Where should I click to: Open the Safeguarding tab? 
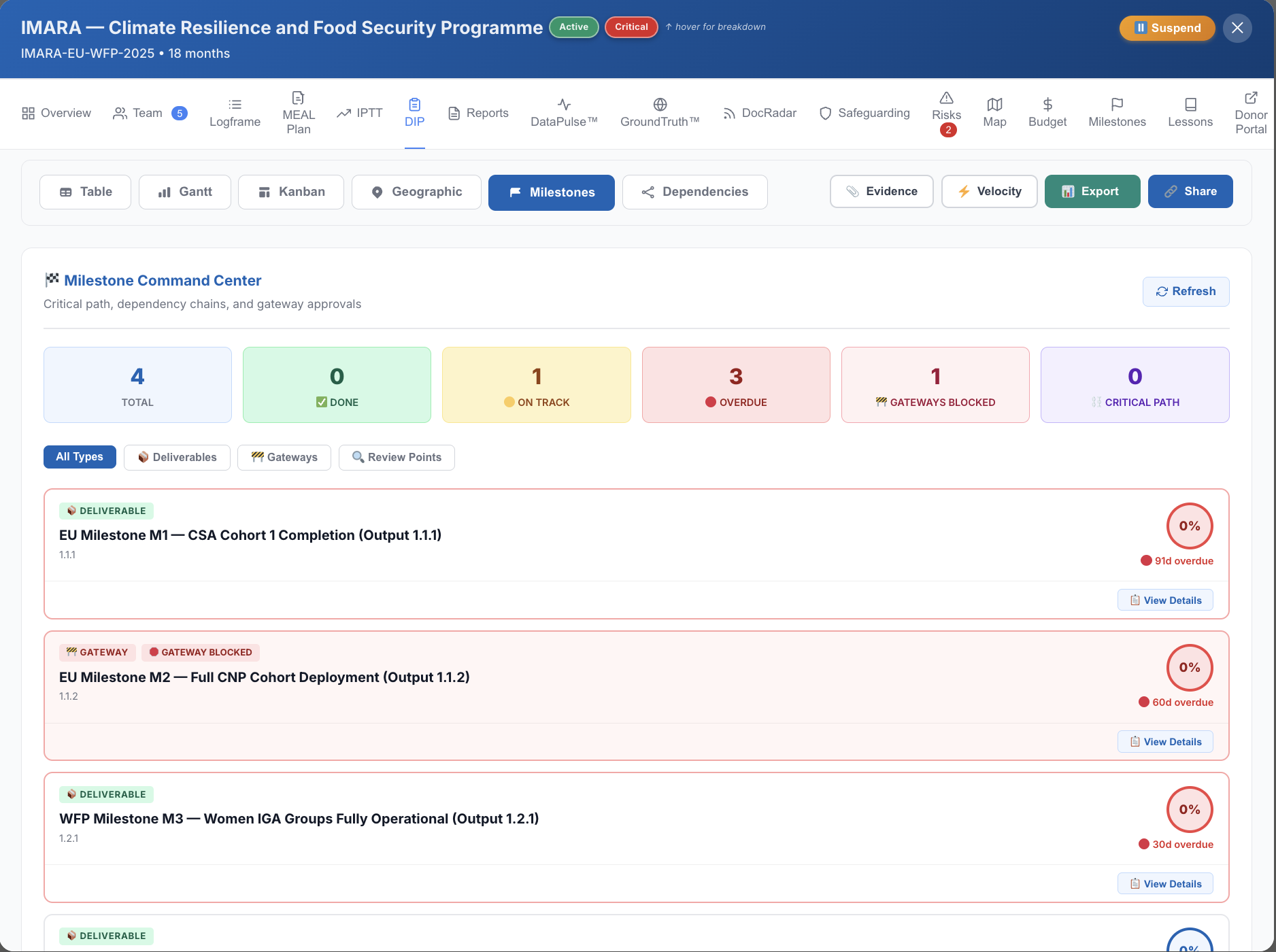[864, 113]
